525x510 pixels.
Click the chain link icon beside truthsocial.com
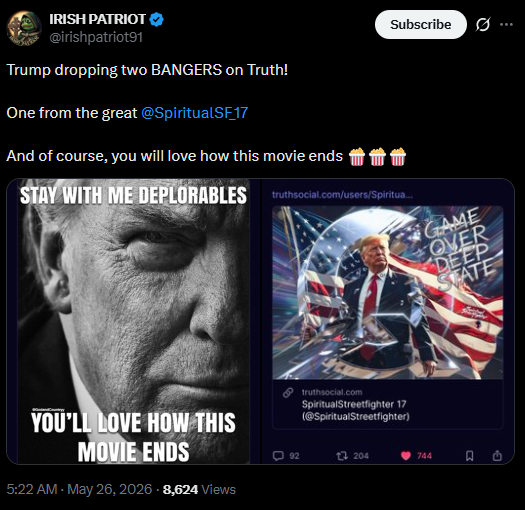[x=288, y=392]
